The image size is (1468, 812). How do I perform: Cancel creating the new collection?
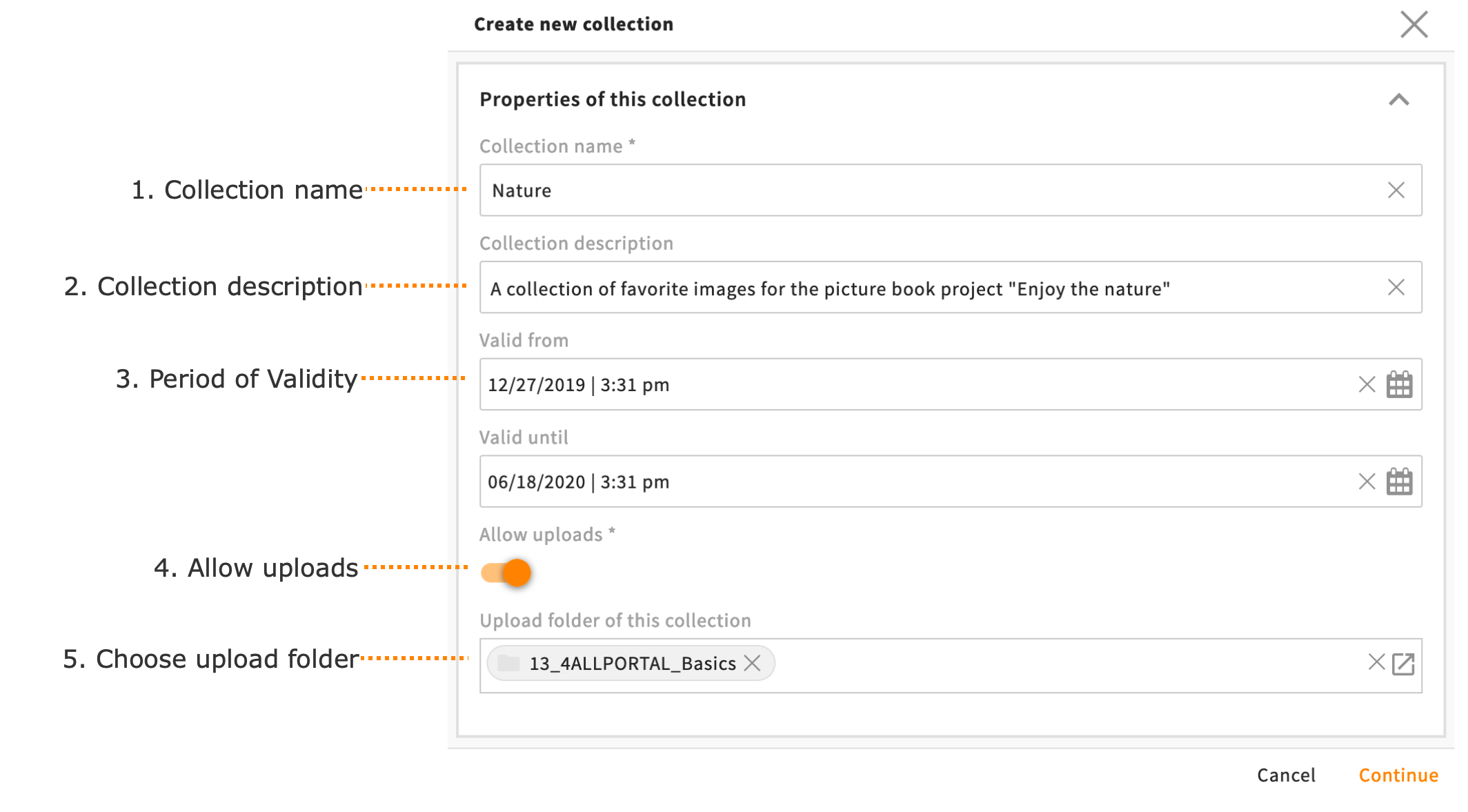pos(1285,775)
